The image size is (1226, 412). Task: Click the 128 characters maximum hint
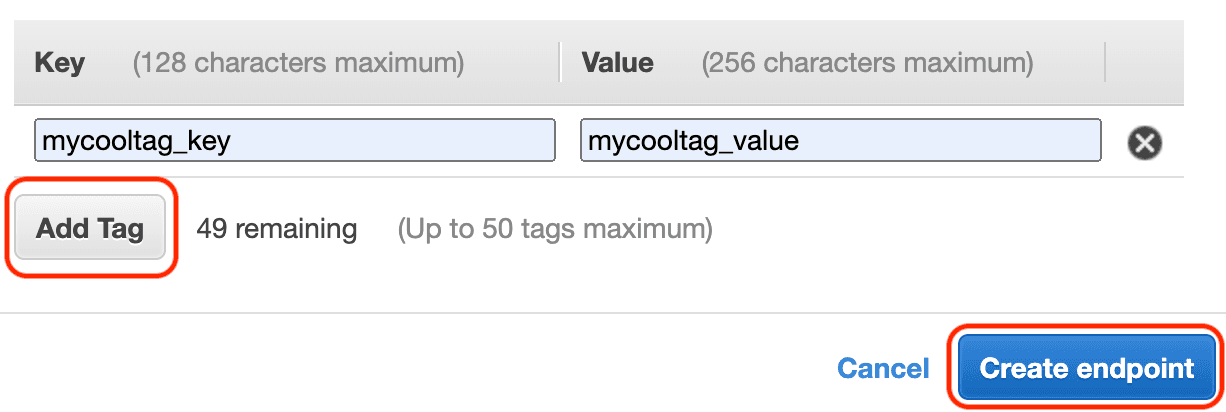click(298, 64)
